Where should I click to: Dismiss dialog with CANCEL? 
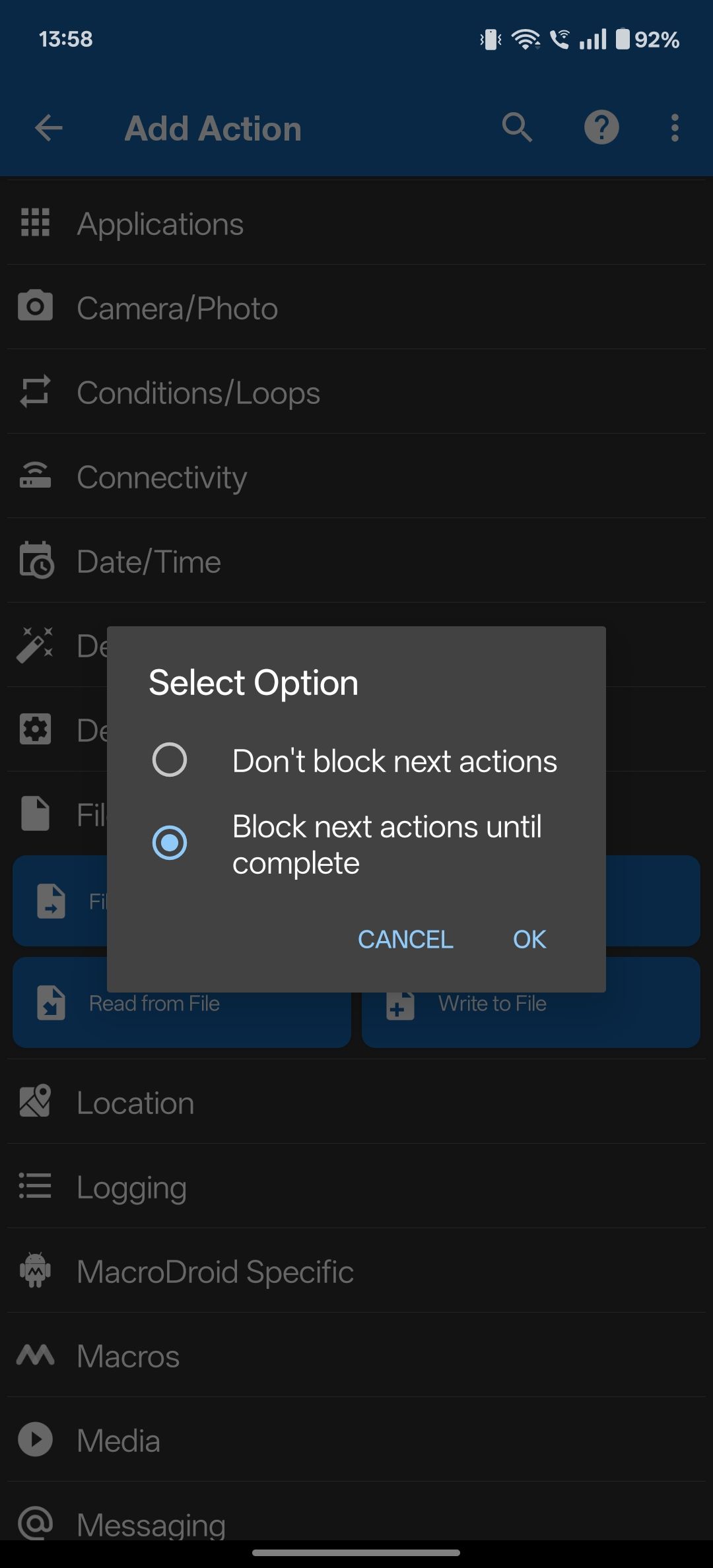click(x=405, y=939)
